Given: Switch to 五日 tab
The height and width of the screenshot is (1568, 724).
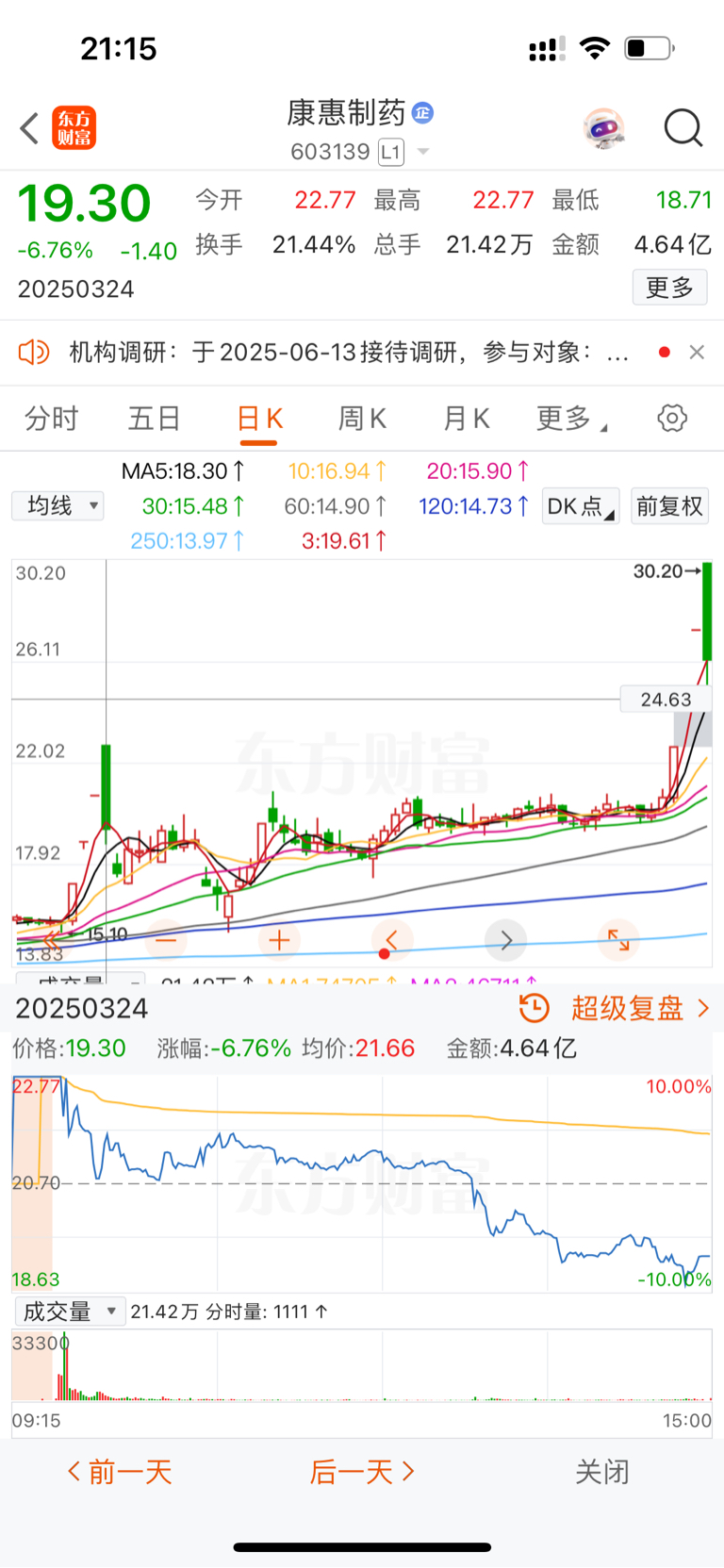Looking at the screenshot, I should click(154, 419).
